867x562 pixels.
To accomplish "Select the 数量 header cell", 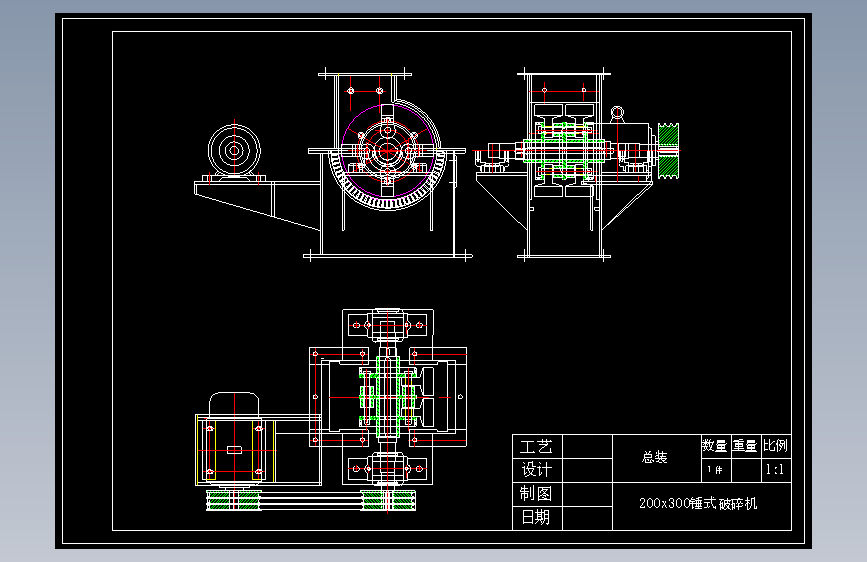I will pos(715,446).
